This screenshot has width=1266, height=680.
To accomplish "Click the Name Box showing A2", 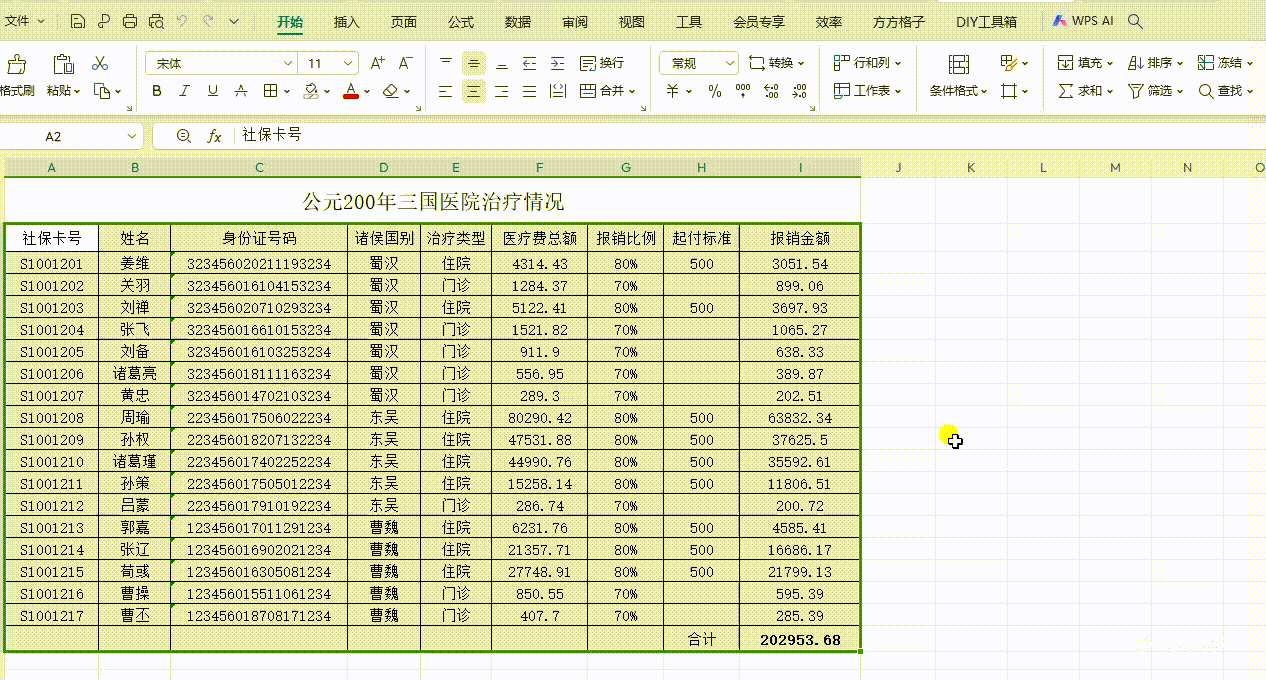I will click(74, 136).
